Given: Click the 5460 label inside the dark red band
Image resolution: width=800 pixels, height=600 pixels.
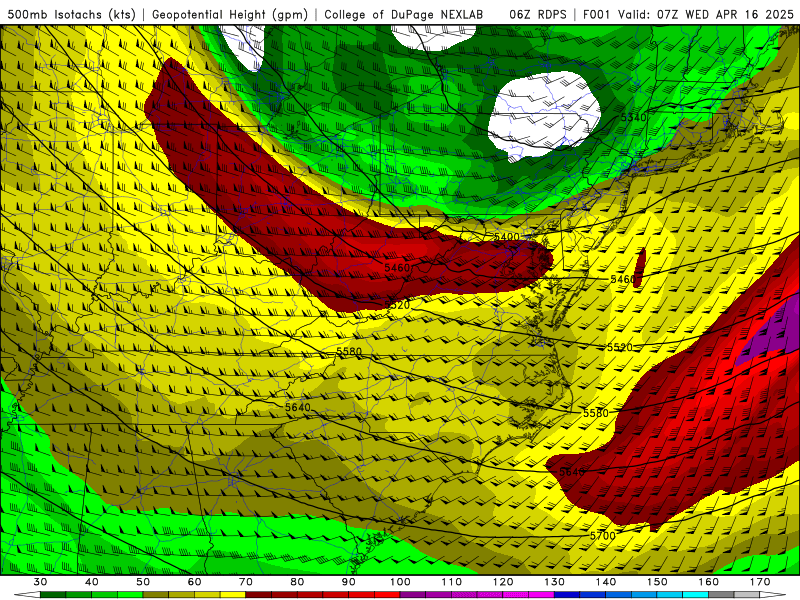Looking at the screenshot, I should pos(397,268).
